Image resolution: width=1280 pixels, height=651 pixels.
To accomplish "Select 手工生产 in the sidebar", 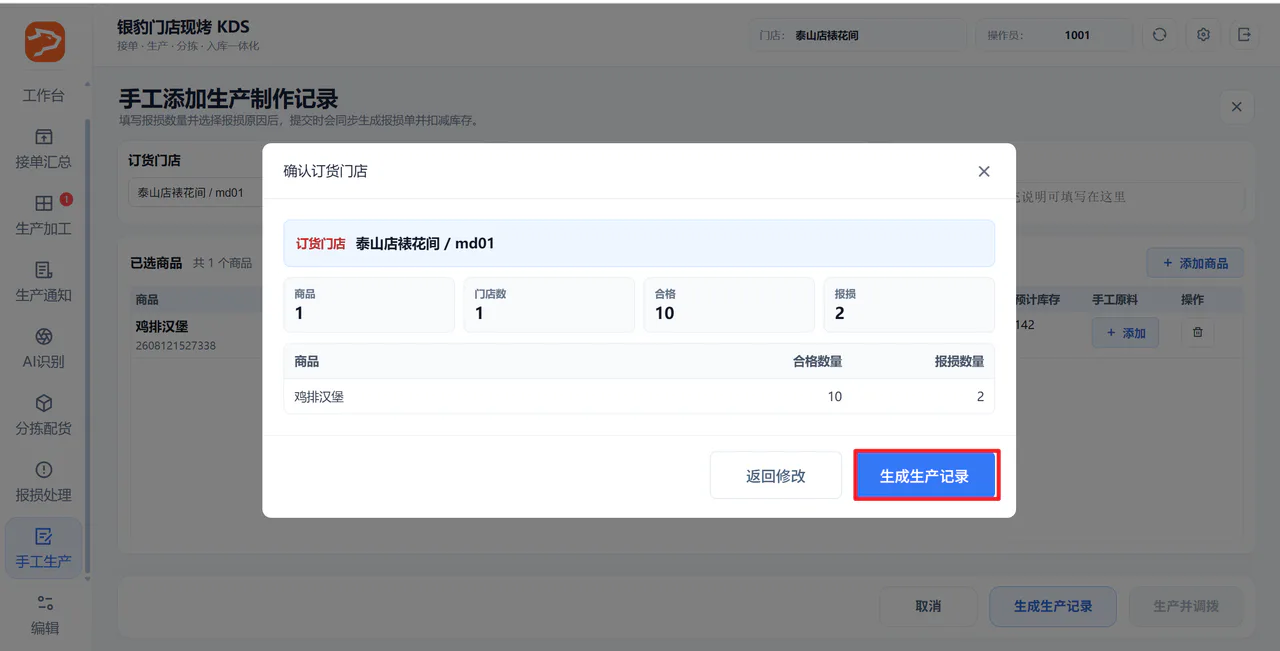I will click(x=44, y=548).
